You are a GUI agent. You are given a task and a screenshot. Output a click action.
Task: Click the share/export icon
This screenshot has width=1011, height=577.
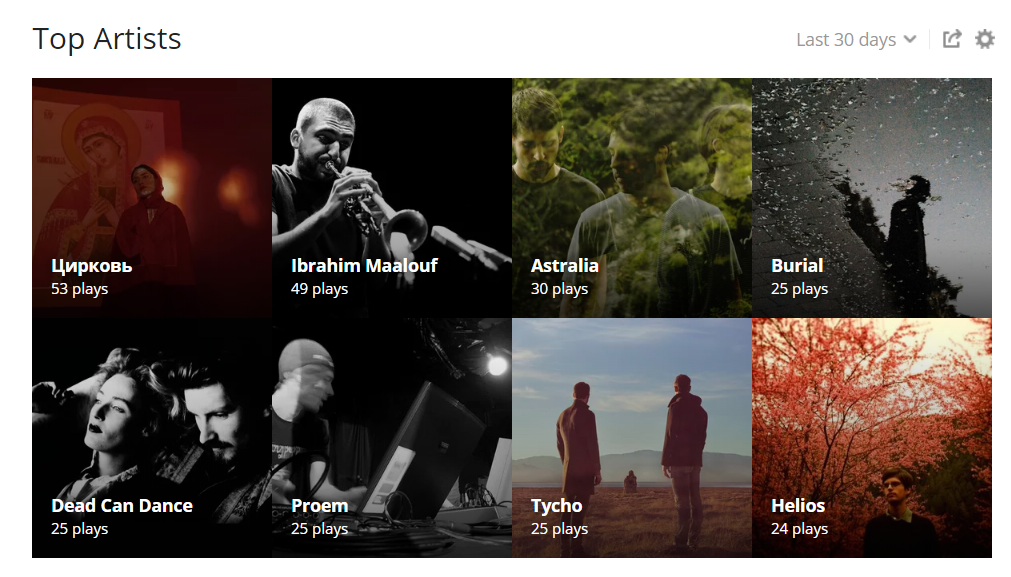point(952,39)
